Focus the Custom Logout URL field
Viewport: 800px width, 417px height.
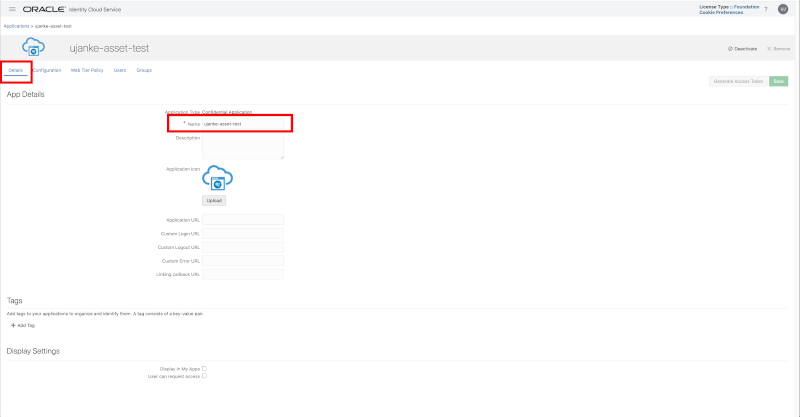pyautogui.click(x=243, y=247)
